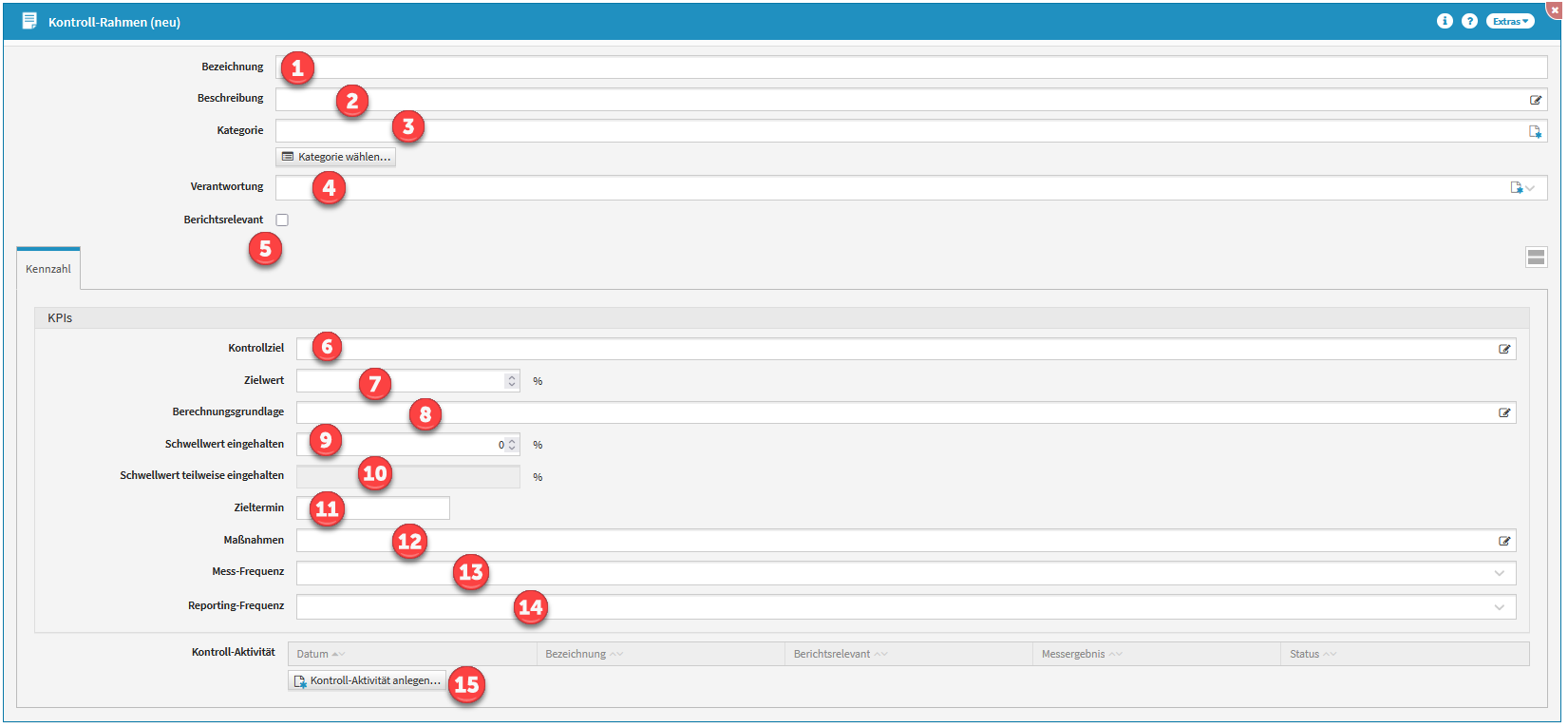Click the new-entry icon in the Kategorie field

1535,131
